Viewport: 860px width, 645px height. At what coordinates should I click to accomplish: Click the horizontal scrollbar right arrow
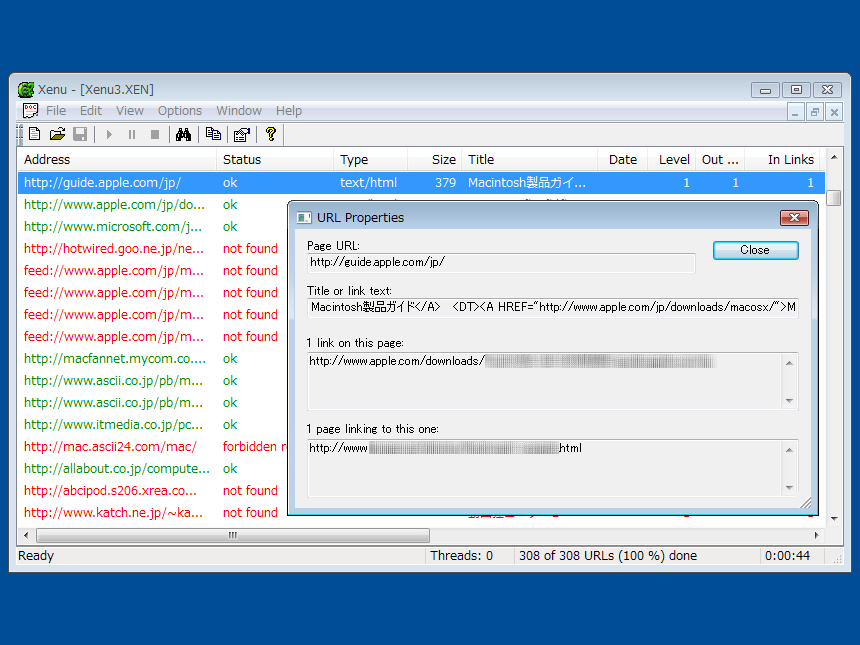[816, 535]
